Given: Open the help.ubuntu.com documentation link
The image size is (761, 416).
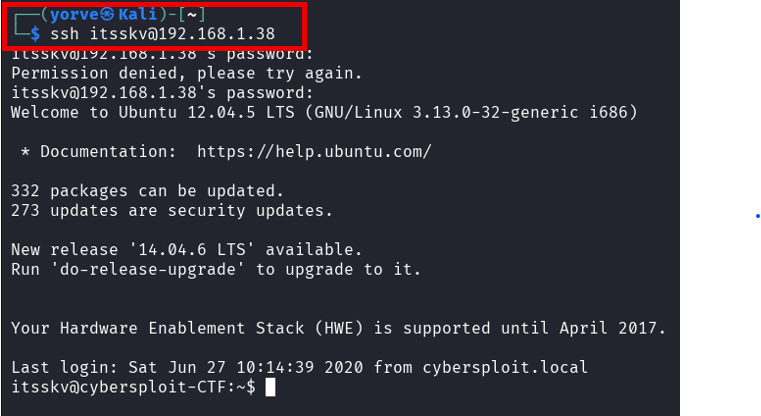Looking at the screenshot, I should coord(314,151).
